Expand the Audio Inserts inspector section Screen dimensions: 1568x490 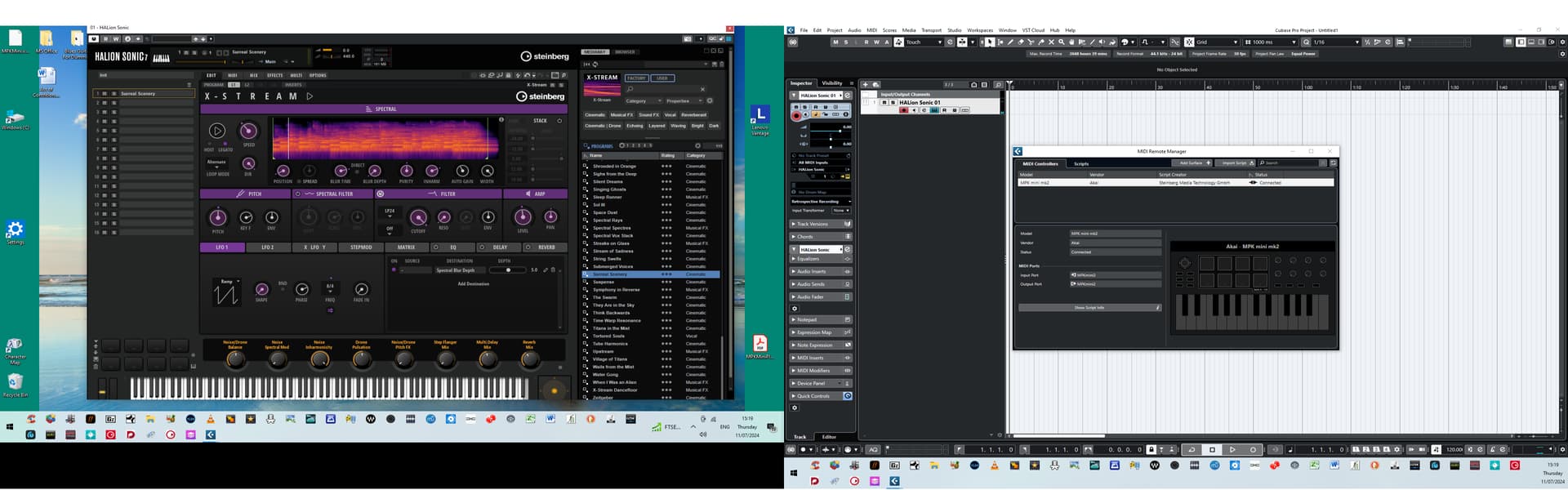[x=821, y=271]
